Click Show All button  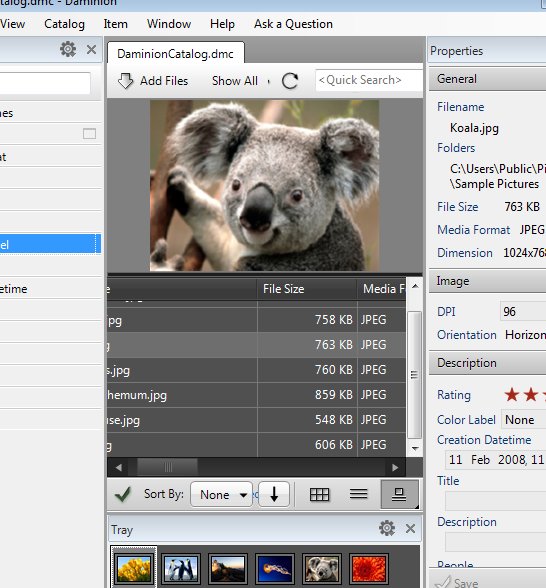tap(235, 81)
